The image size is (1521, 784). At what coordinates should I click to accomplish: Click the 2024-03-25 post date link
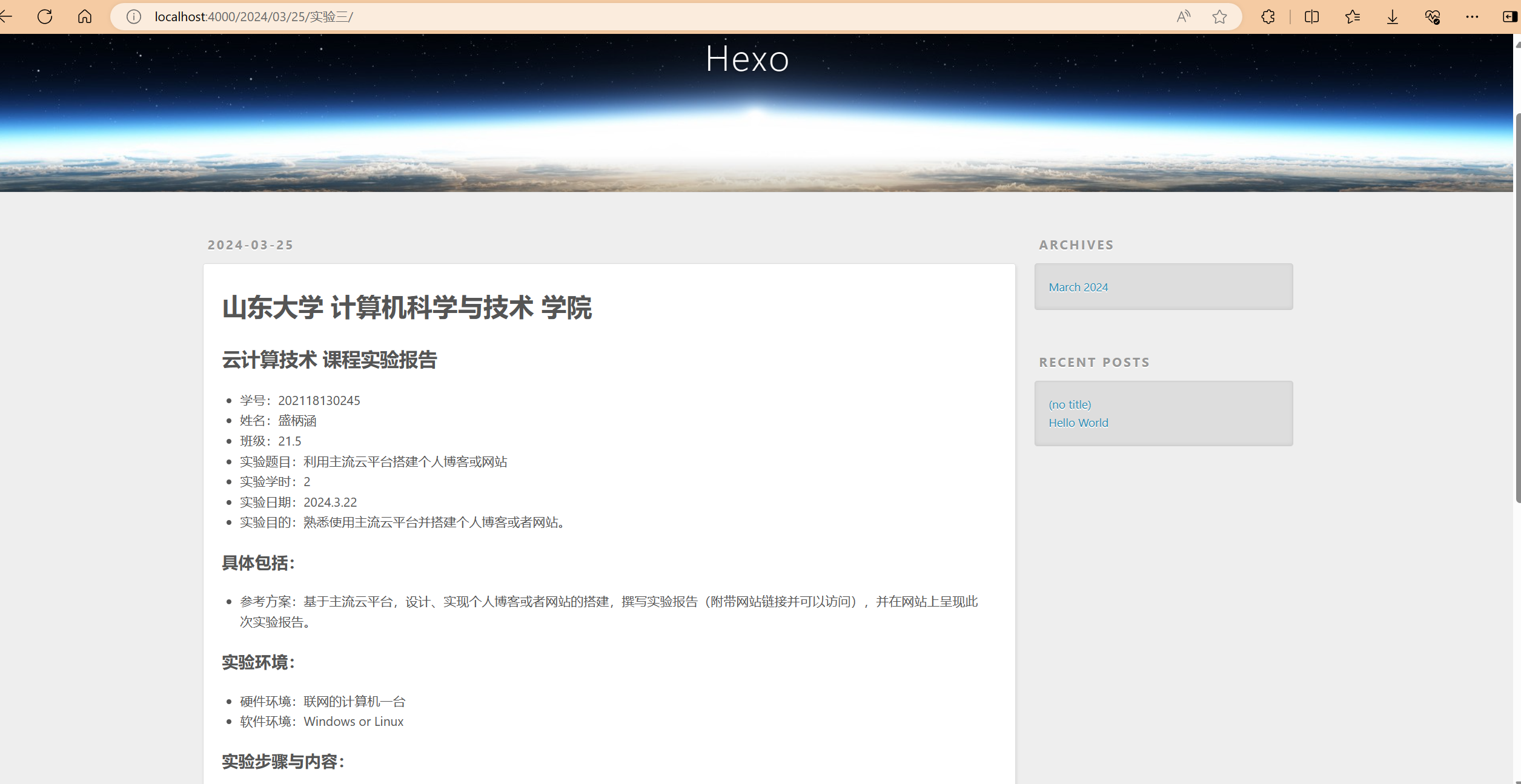[x=250, y=245]
